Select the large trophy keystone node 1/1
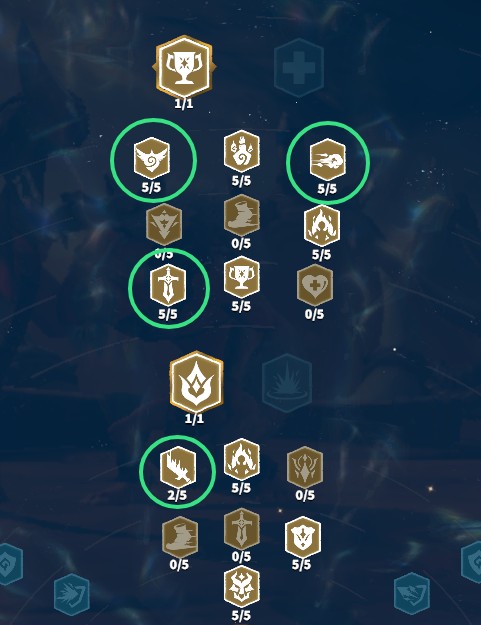 pyautogui.click(x=184, y=67)
